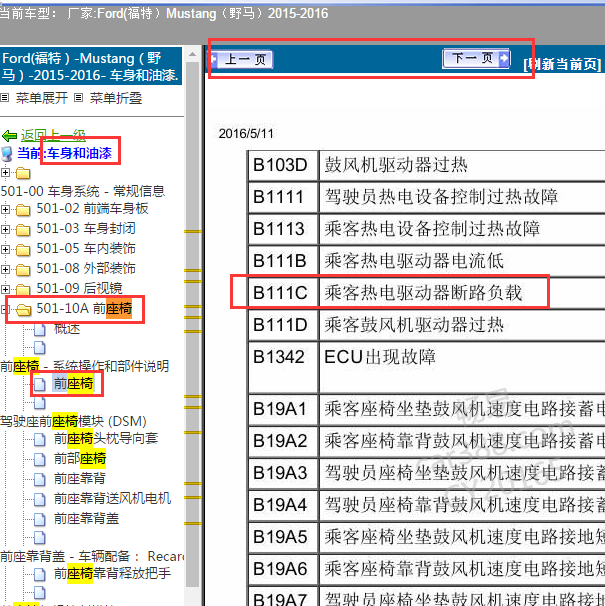The height and width of the screenshot is (606, 605).
Task: Click the B103D code cell
Action: coord(283,165)
